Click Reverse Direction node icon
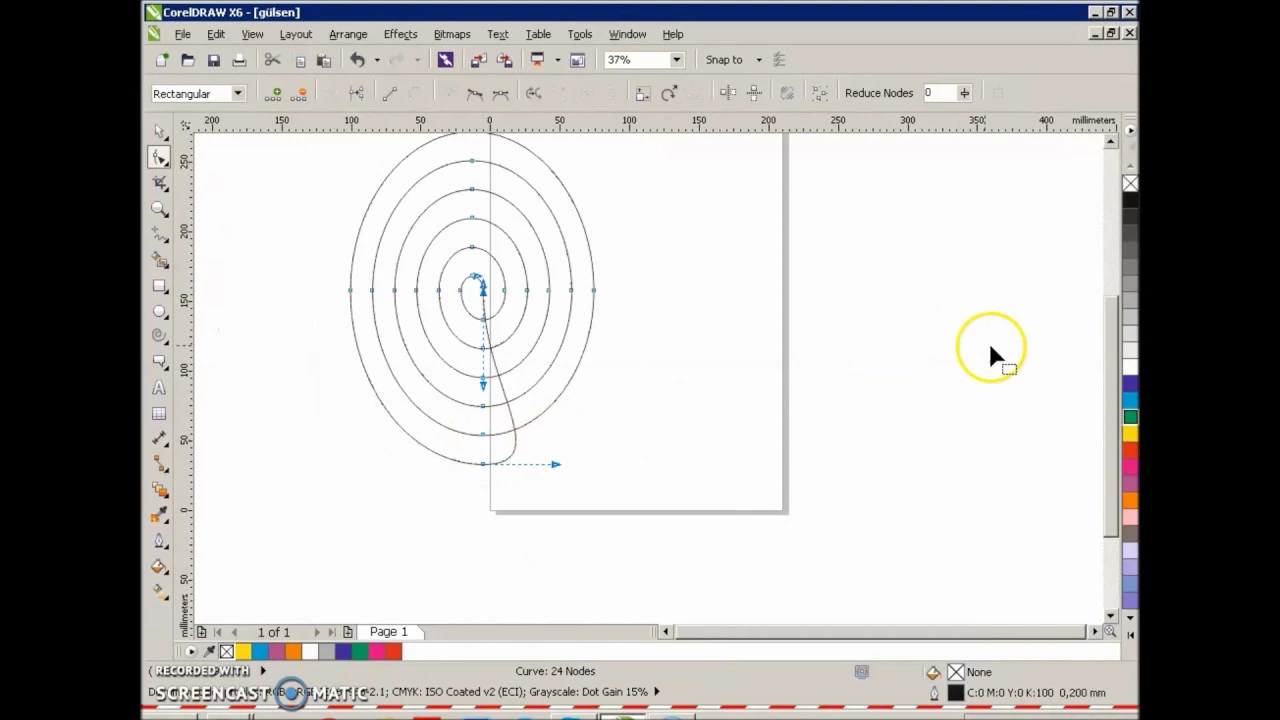Screen dimensions: 1280x720 pyautogui.click(x=534, y=93)
